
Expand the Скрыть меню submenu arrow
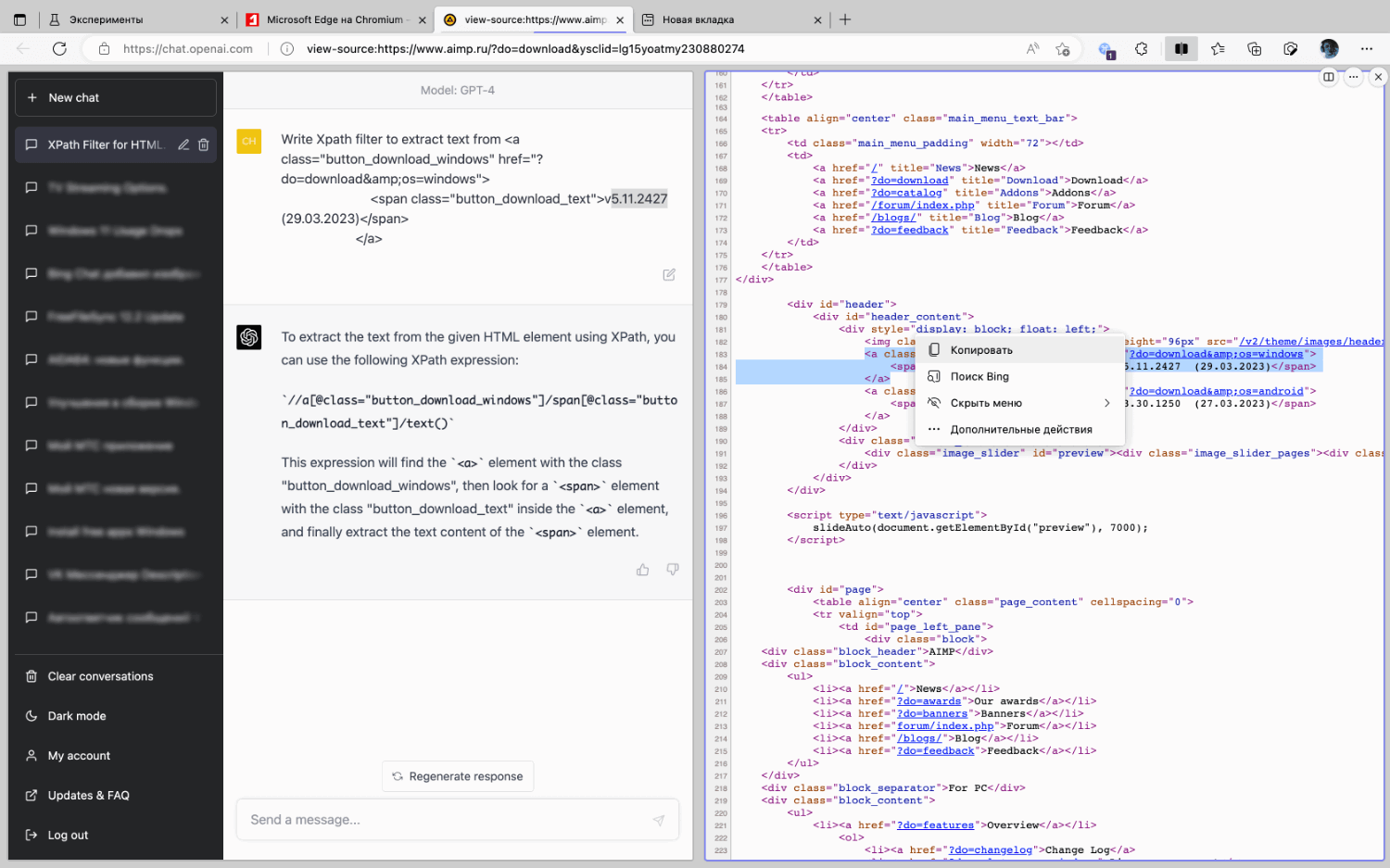(1106, 403)
